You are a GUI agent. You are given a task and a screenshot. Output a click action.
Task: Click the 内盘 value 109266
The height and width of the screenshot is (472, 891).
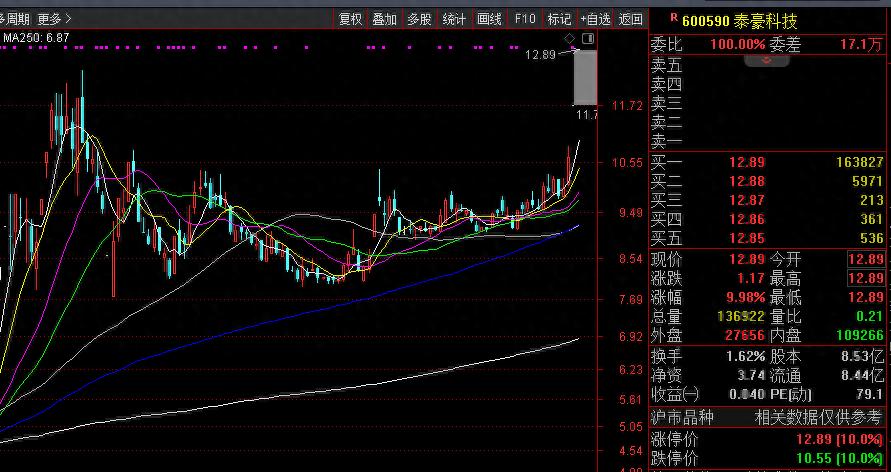click(860, 335)
